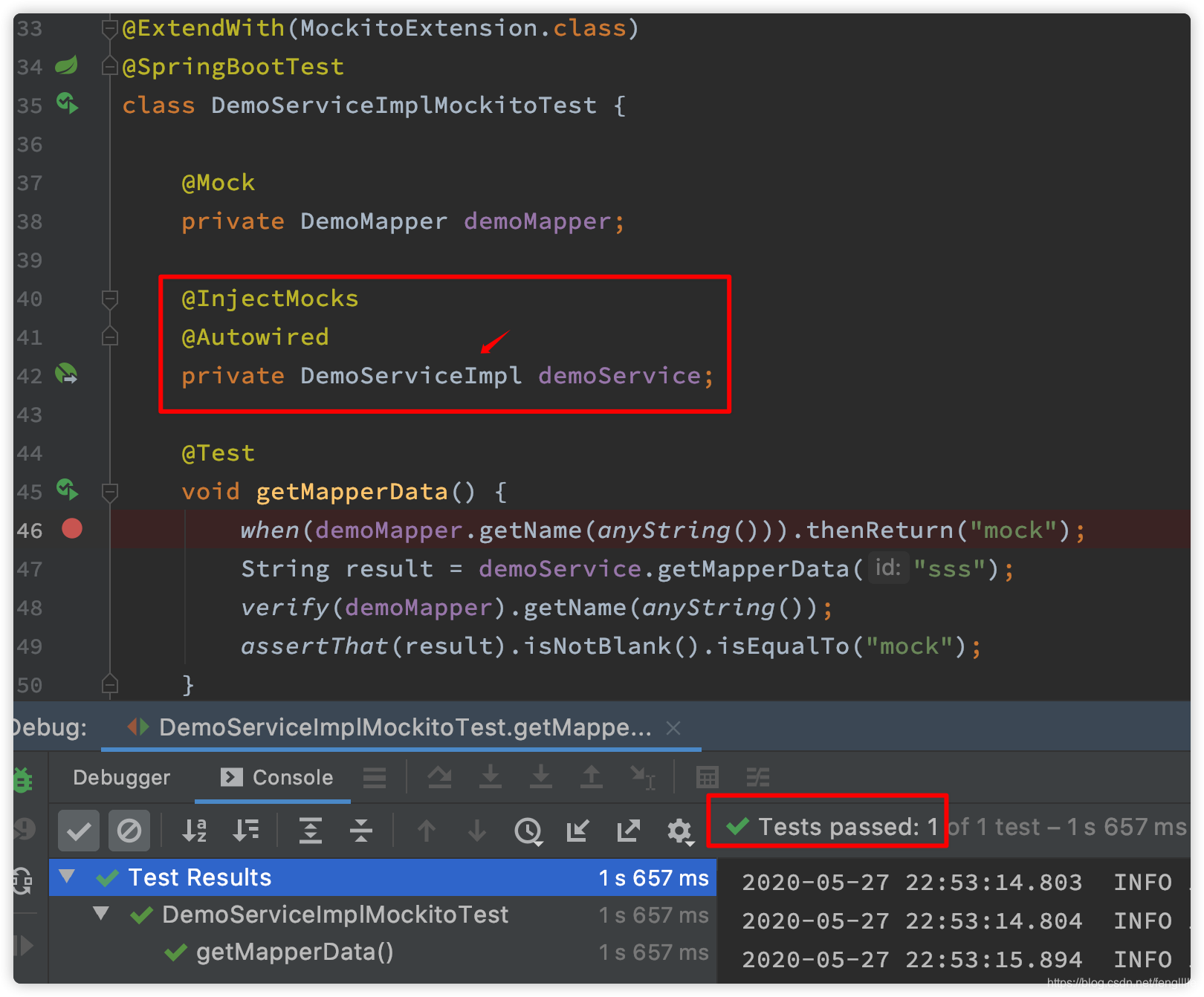Click the demoMapper field name on line 38

click(537, 221)
